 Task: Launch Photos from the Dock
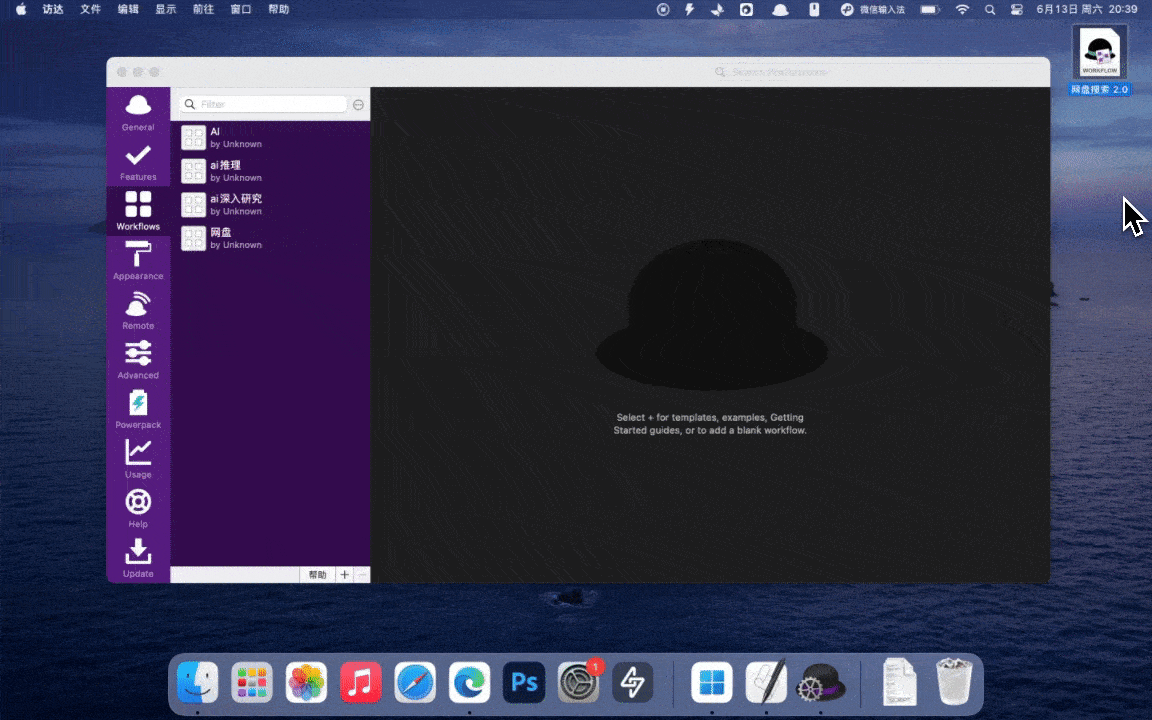(306, 683)
